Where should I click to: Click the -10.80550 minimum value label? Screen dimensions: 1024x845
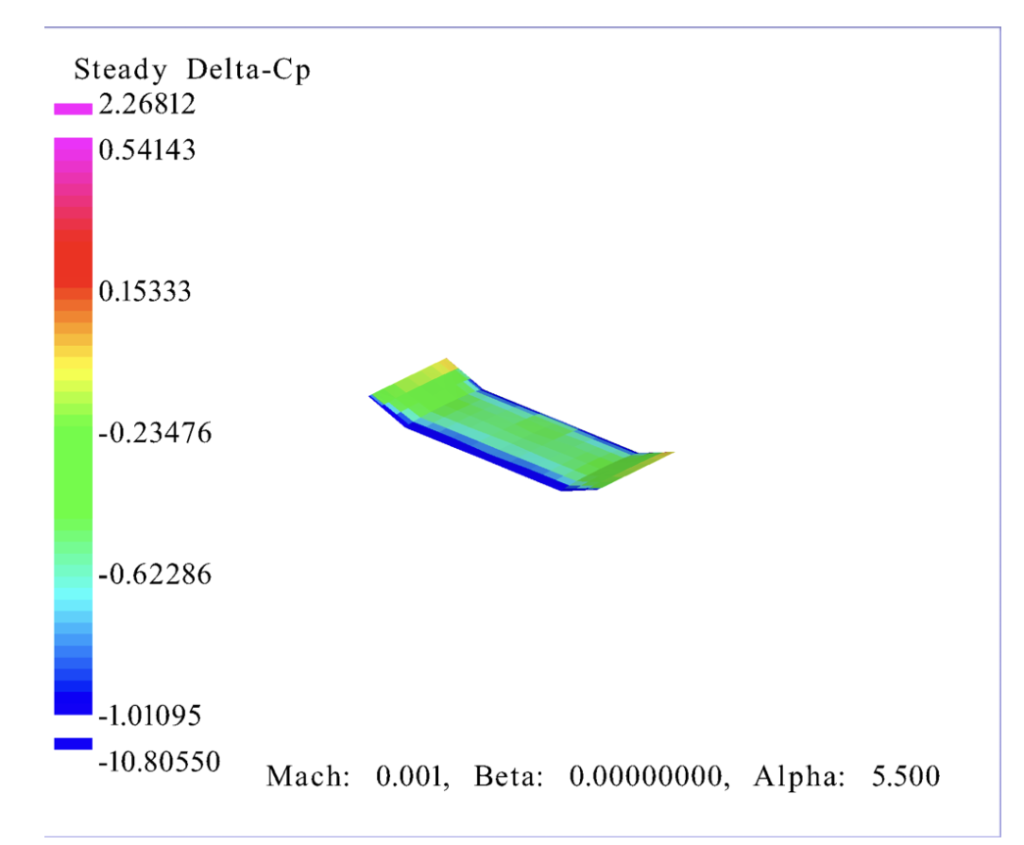[x=160, y=762]
